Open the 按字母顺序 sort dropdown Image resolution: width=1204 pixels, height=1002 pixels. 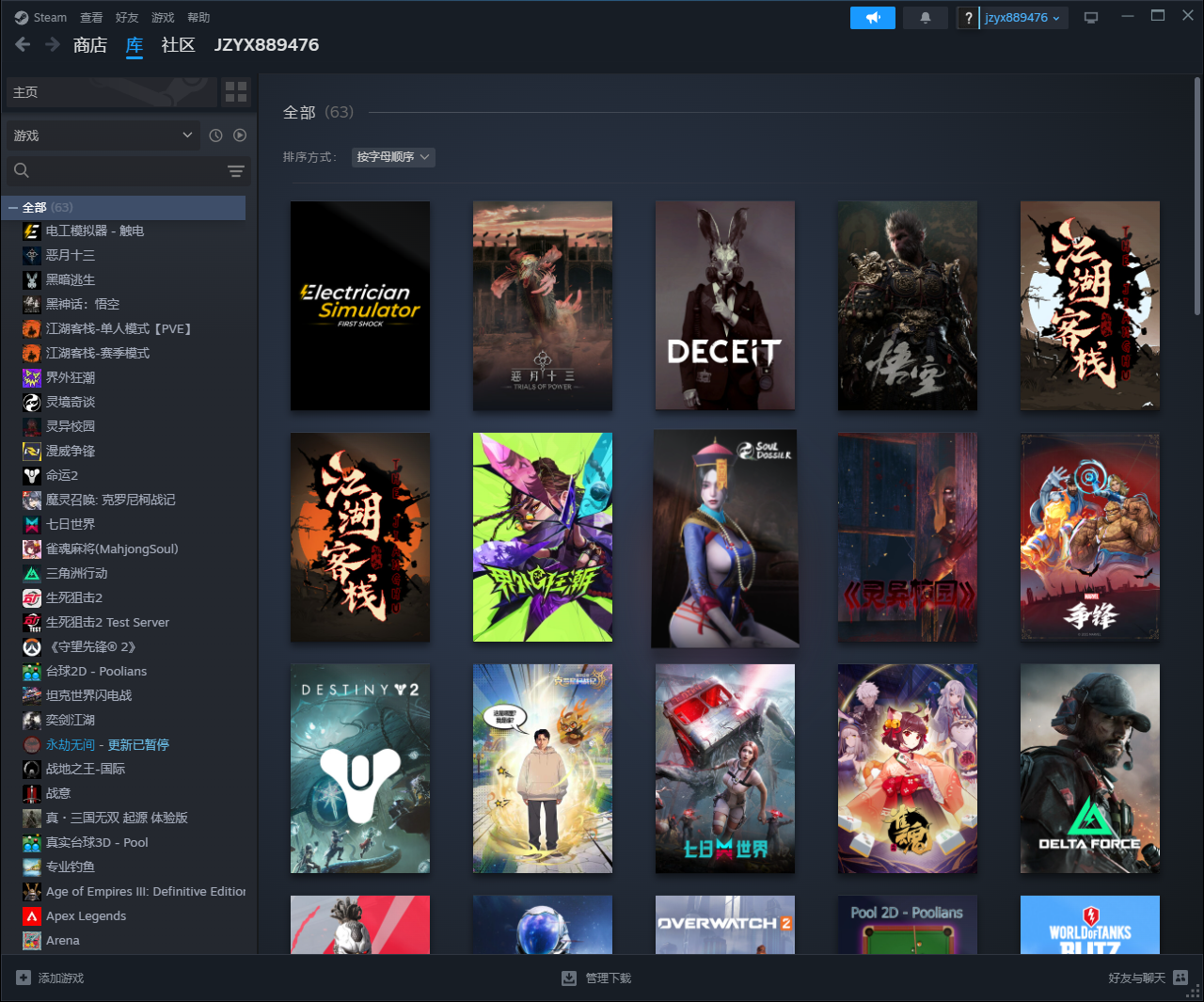pyautogui.click(x=393, y=157)
